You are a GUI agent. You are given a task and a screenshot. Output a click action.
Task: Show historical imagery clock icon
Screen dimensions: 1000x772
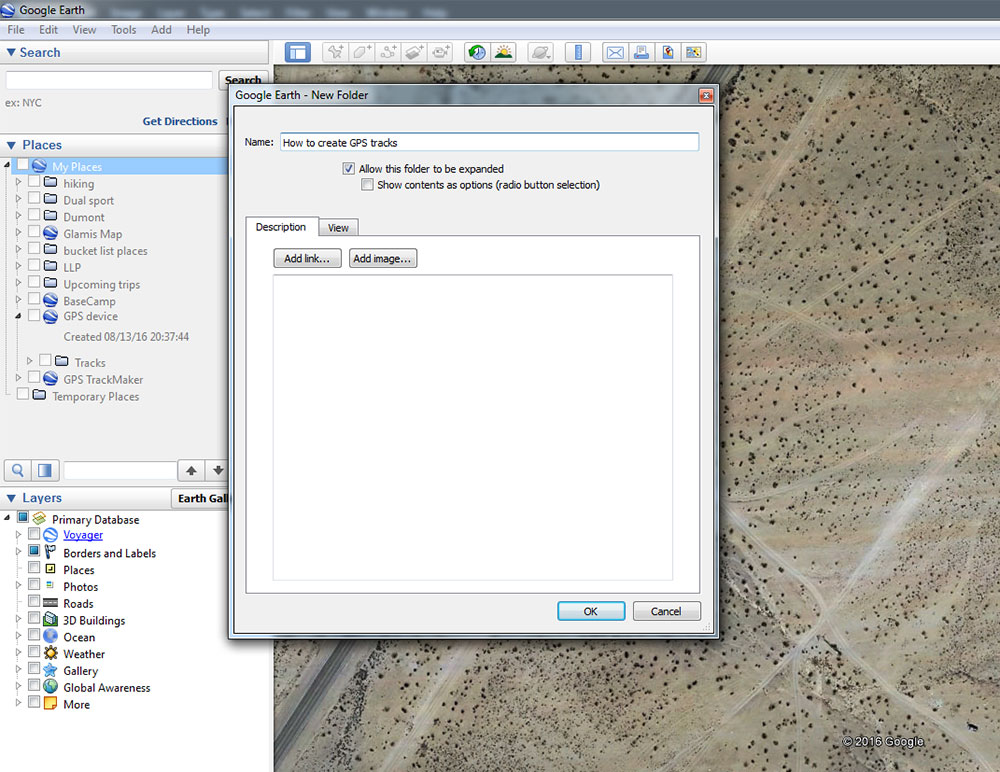(477, 52)
